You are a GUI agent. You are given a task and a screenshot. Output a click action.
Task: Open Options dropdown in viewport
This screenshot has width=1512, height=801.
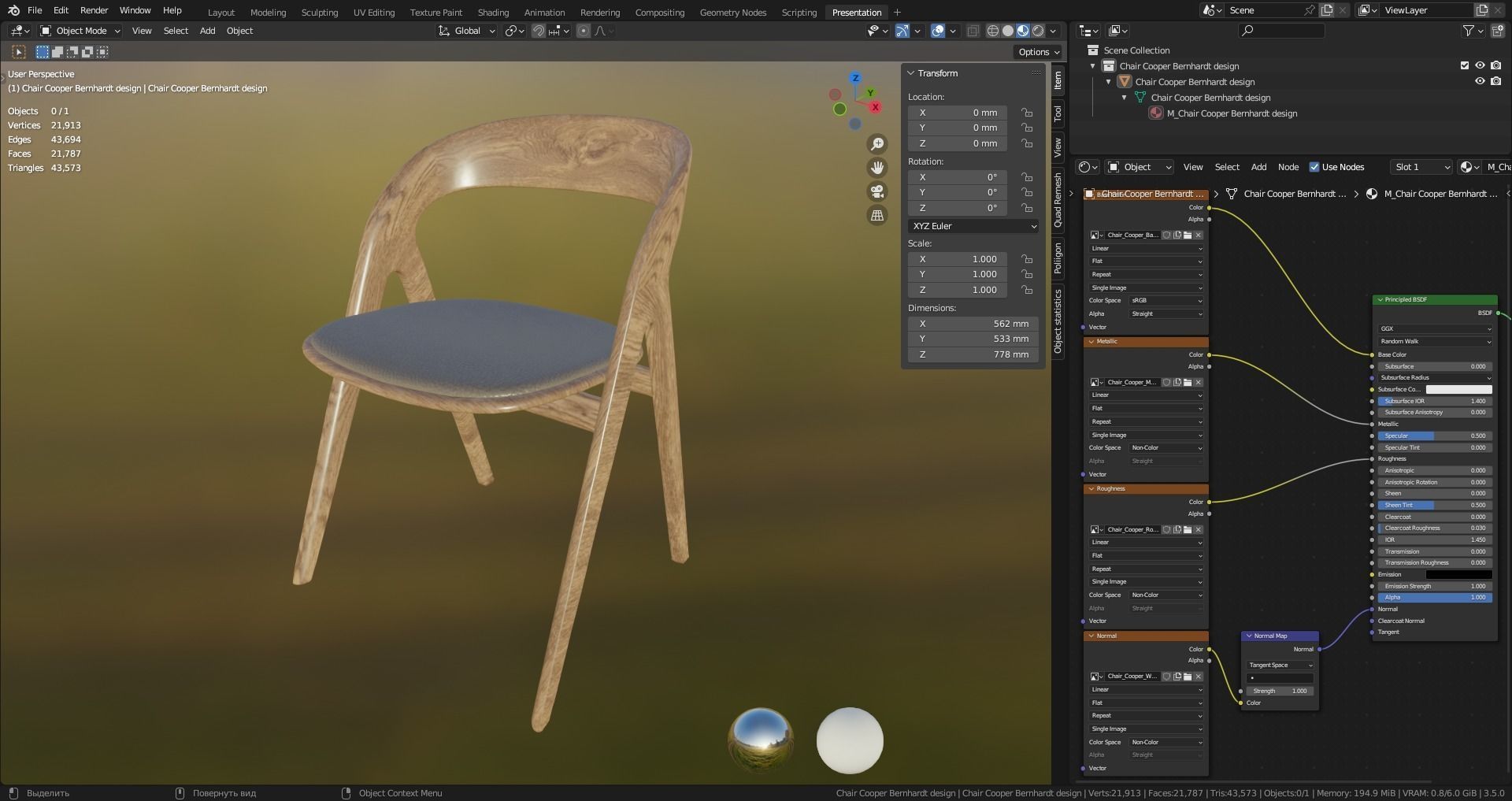pyautogui.click(x=1038, y=52)
